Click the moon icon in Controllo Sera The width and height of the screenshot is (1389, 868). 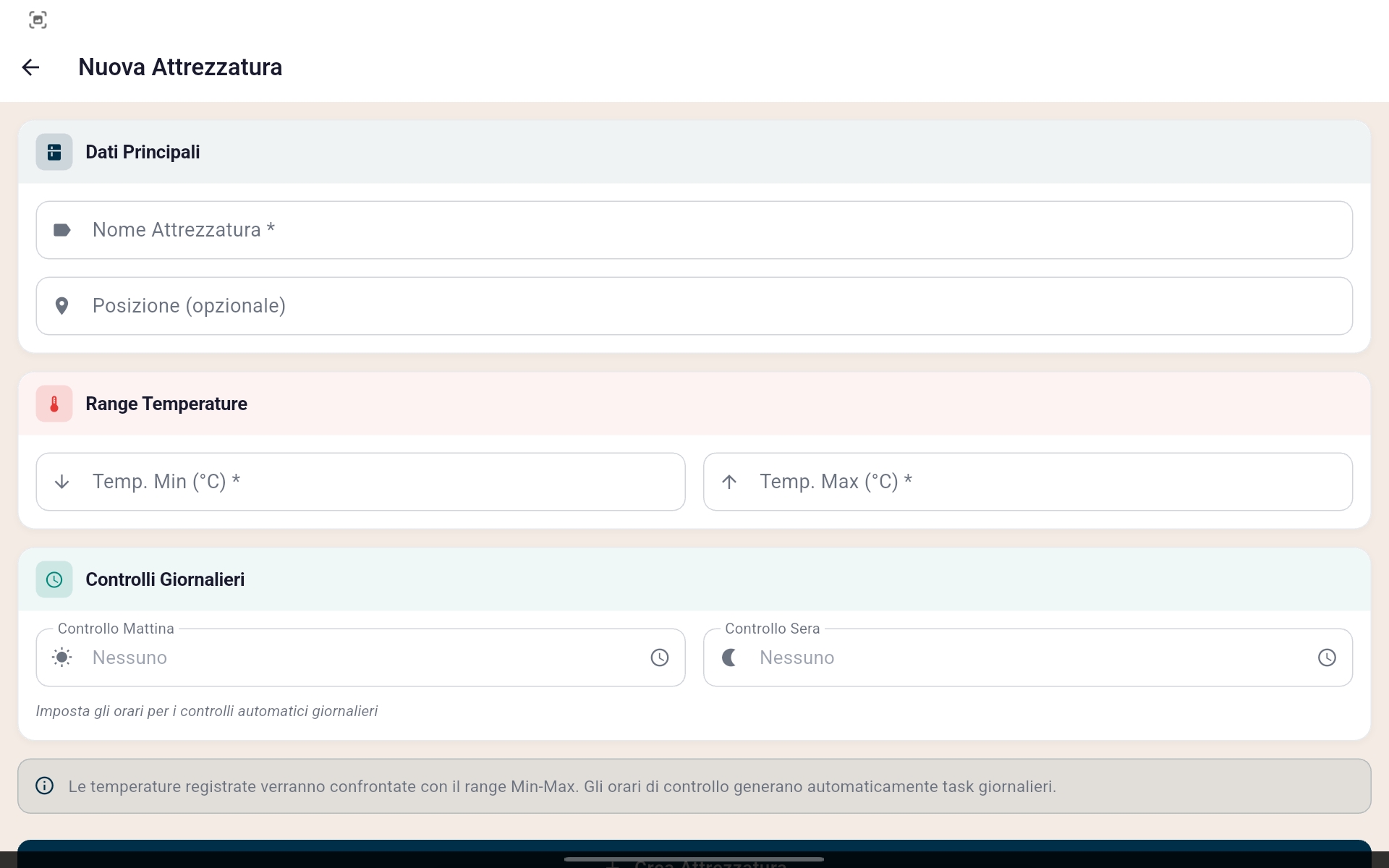point(729,658)
